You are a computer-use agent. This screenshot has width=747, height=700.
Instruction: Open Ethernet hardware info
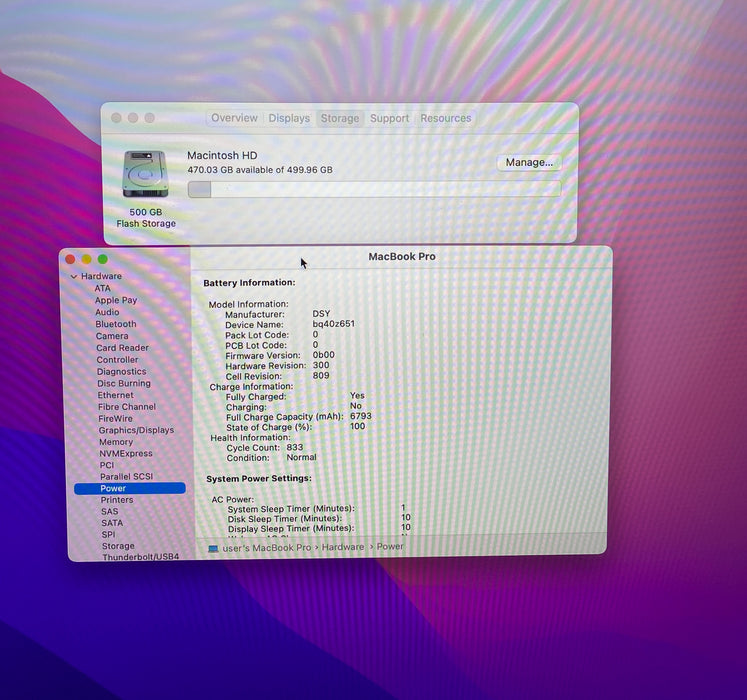[115, 395]
